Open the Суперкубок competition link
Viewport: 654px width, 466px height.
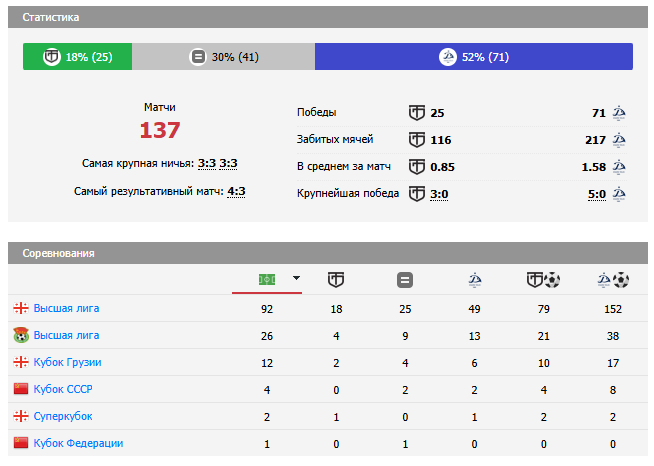tap(63, 416)
